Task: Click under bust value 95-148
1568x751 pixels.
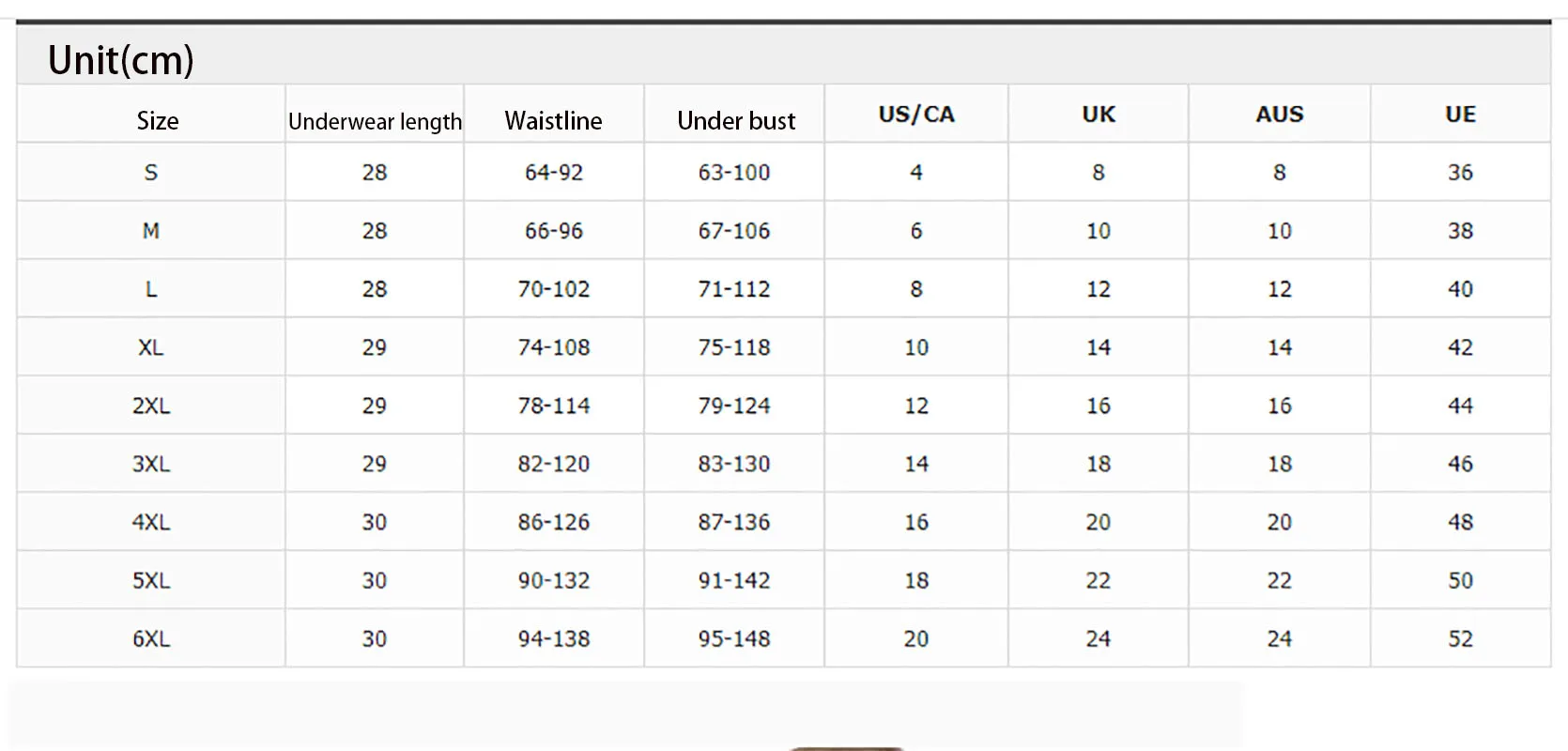Action: [734, 639]
